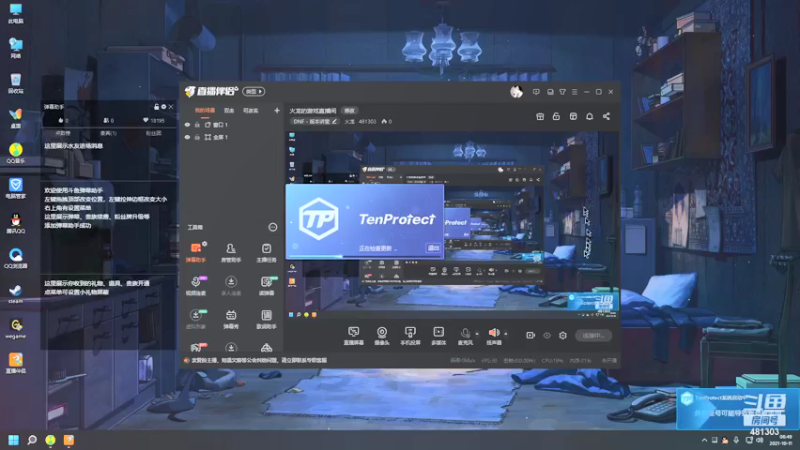Lock the 全屏 1 source
Screen dimensions: 800x450
(x=197, y=137)
